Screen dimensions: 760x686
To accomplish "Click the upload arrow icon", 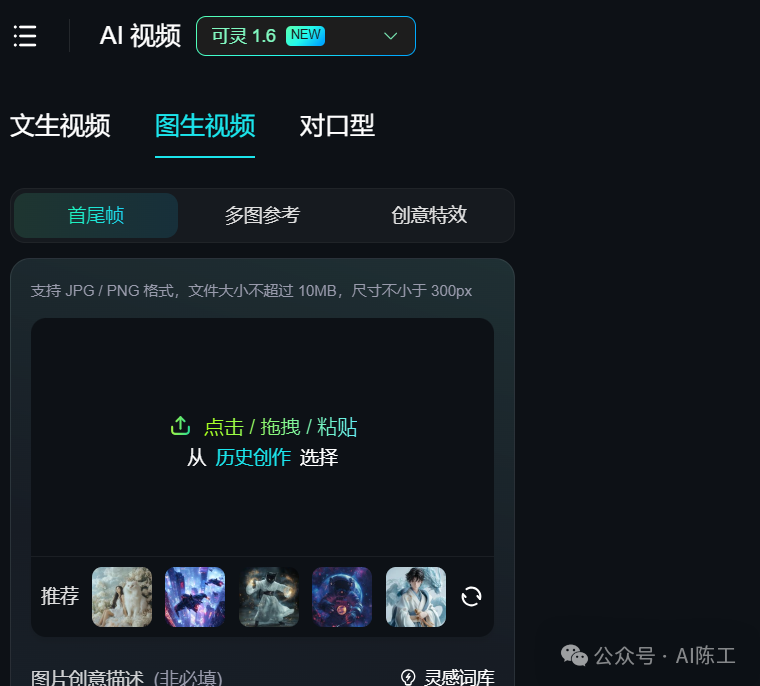I will click(180, 426).
